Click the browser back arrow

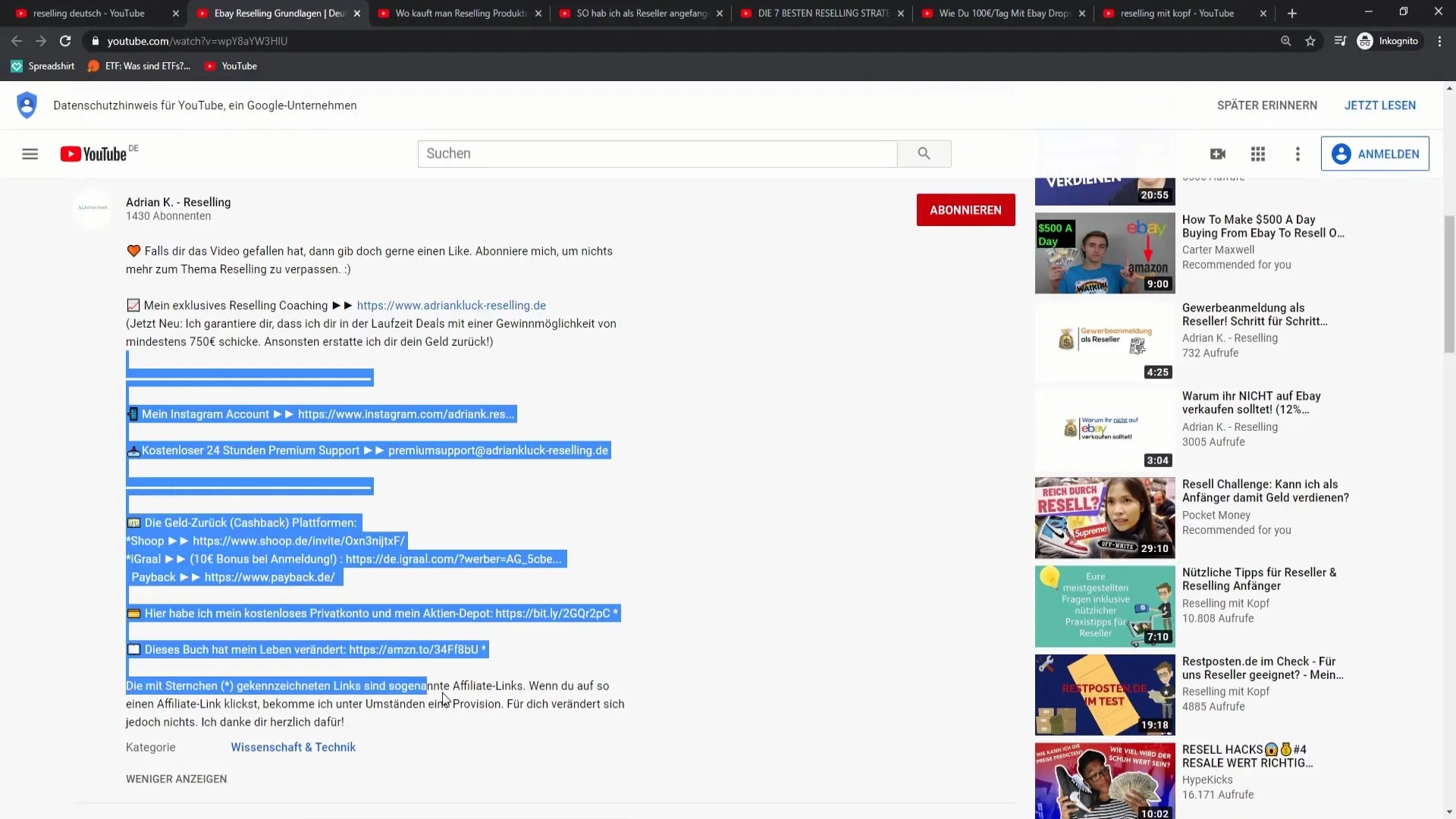point(17,41)
